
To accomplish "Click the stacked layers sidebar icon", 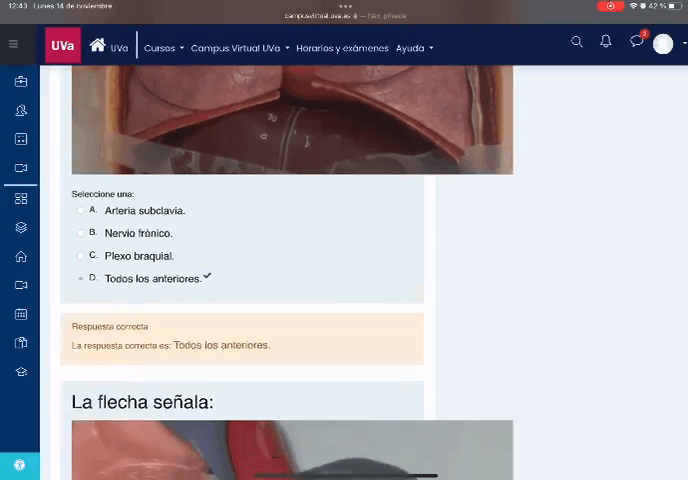I will (x=21, y=227).
